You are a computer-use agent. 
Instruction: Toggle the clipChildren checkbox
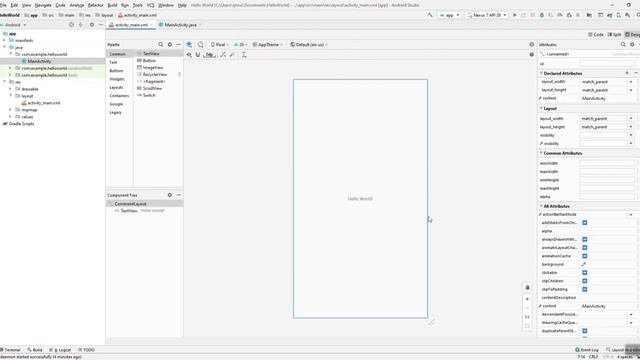click(584, 281)
